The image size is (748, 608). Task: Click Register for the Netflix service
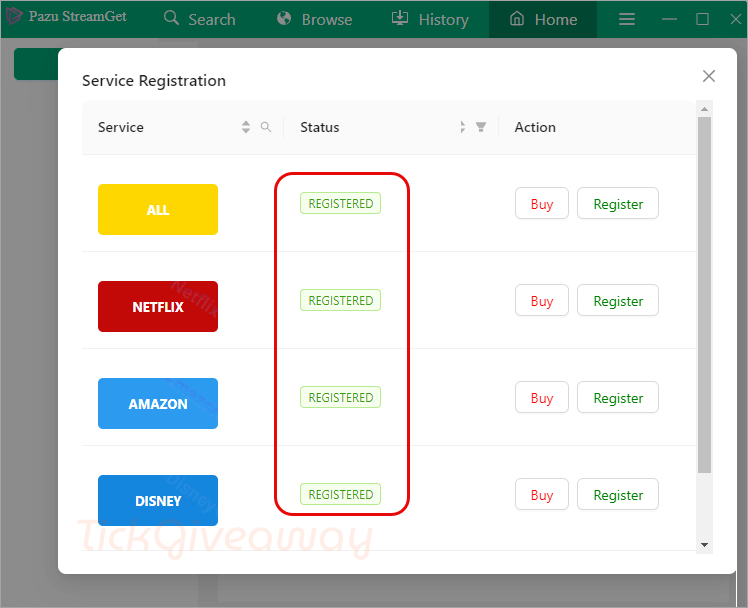point(618,300)
